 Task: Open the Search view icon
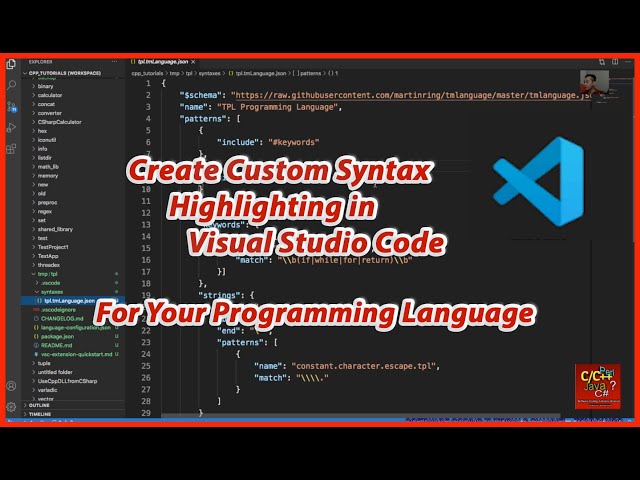11,85
